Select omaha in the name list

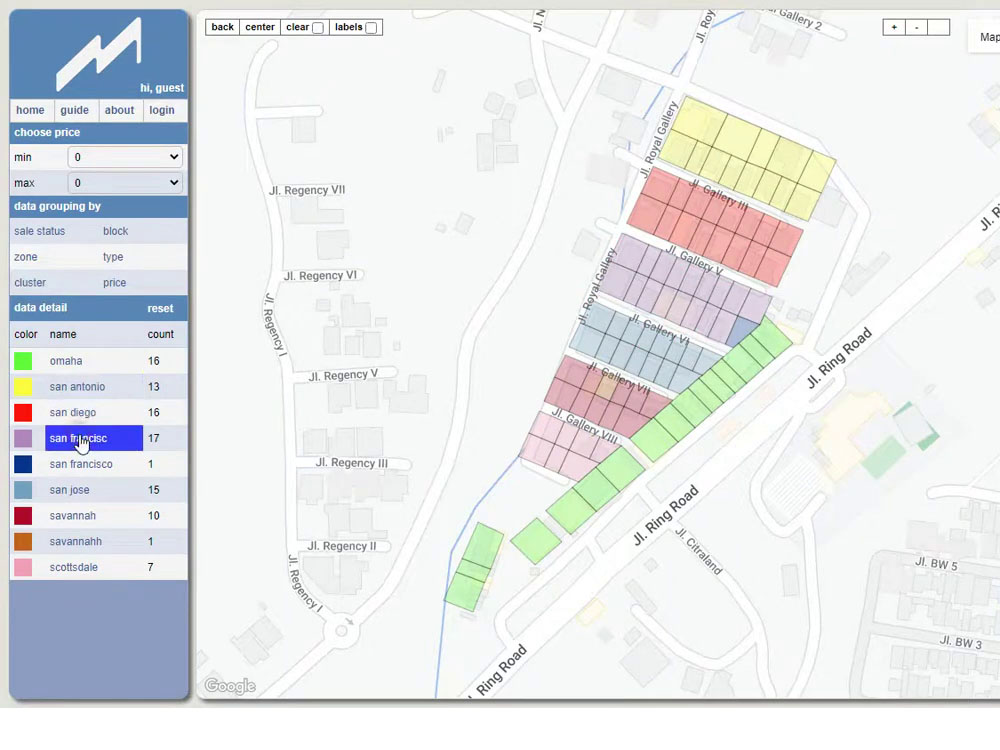point(66,361)
